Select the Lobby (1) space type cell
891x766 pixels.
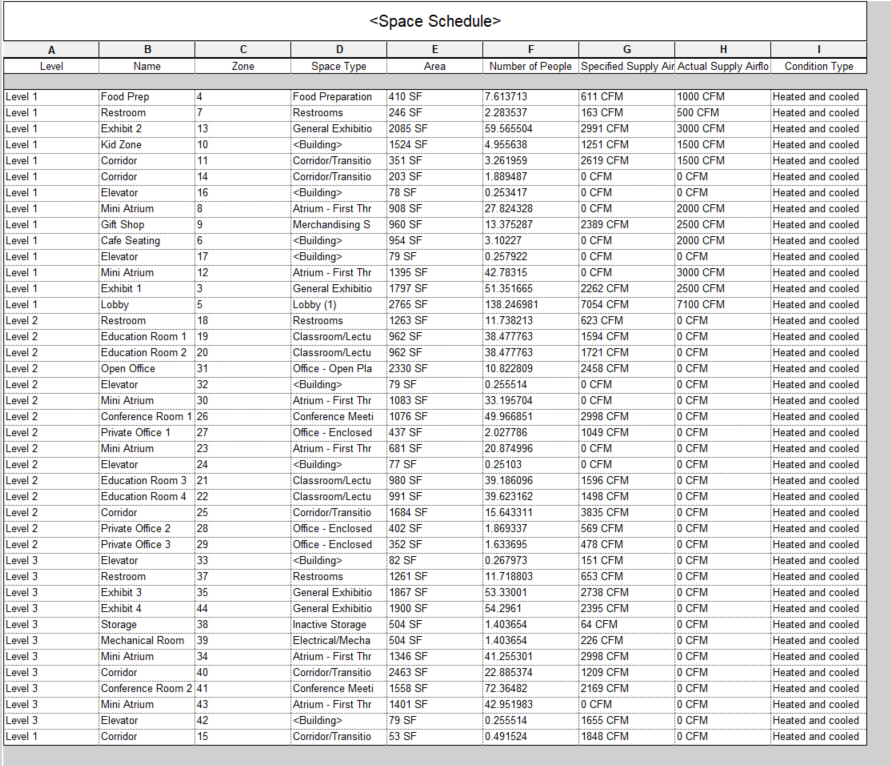coord(339,305)
